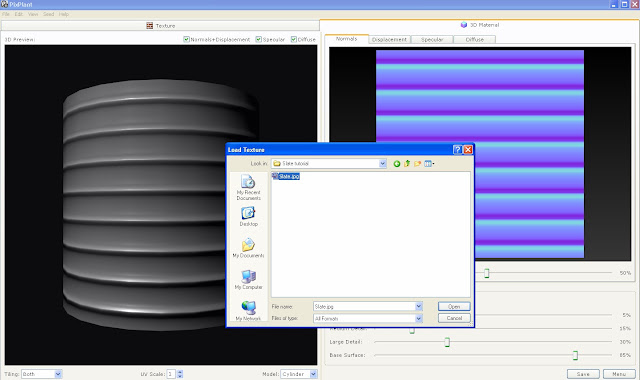Disable the Diffuse preview checkbox

point(293,39)
